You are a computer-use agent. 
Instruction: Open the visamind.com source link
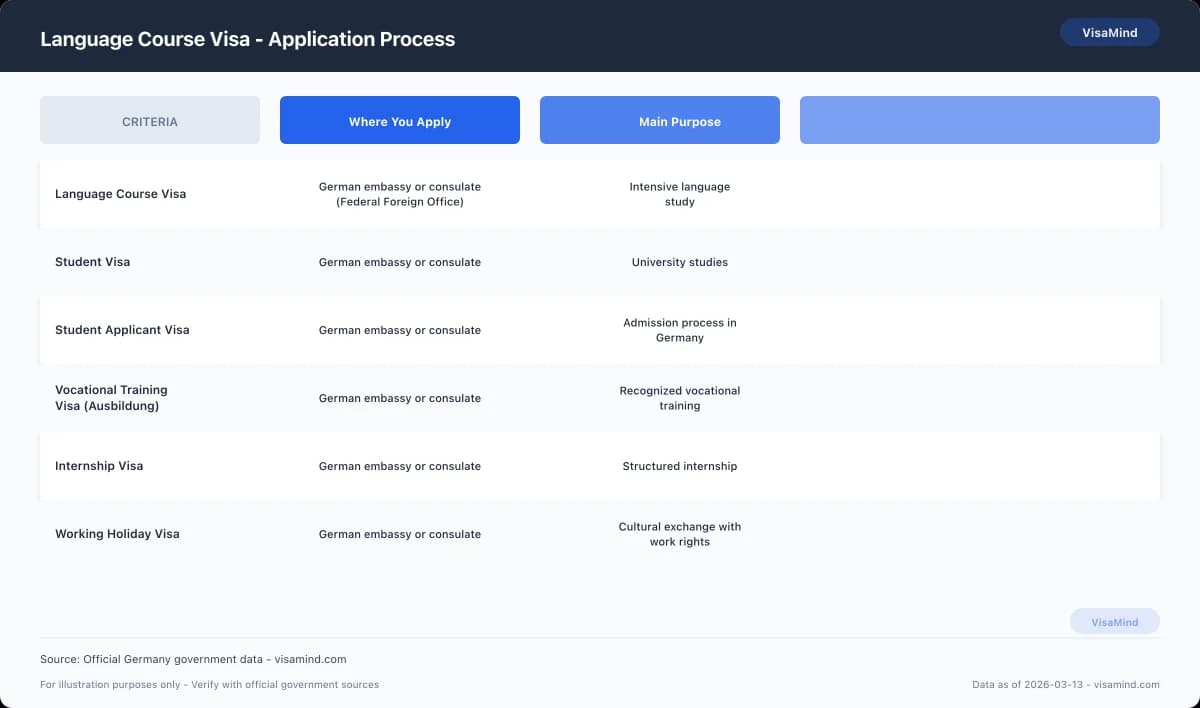(310, 659)
